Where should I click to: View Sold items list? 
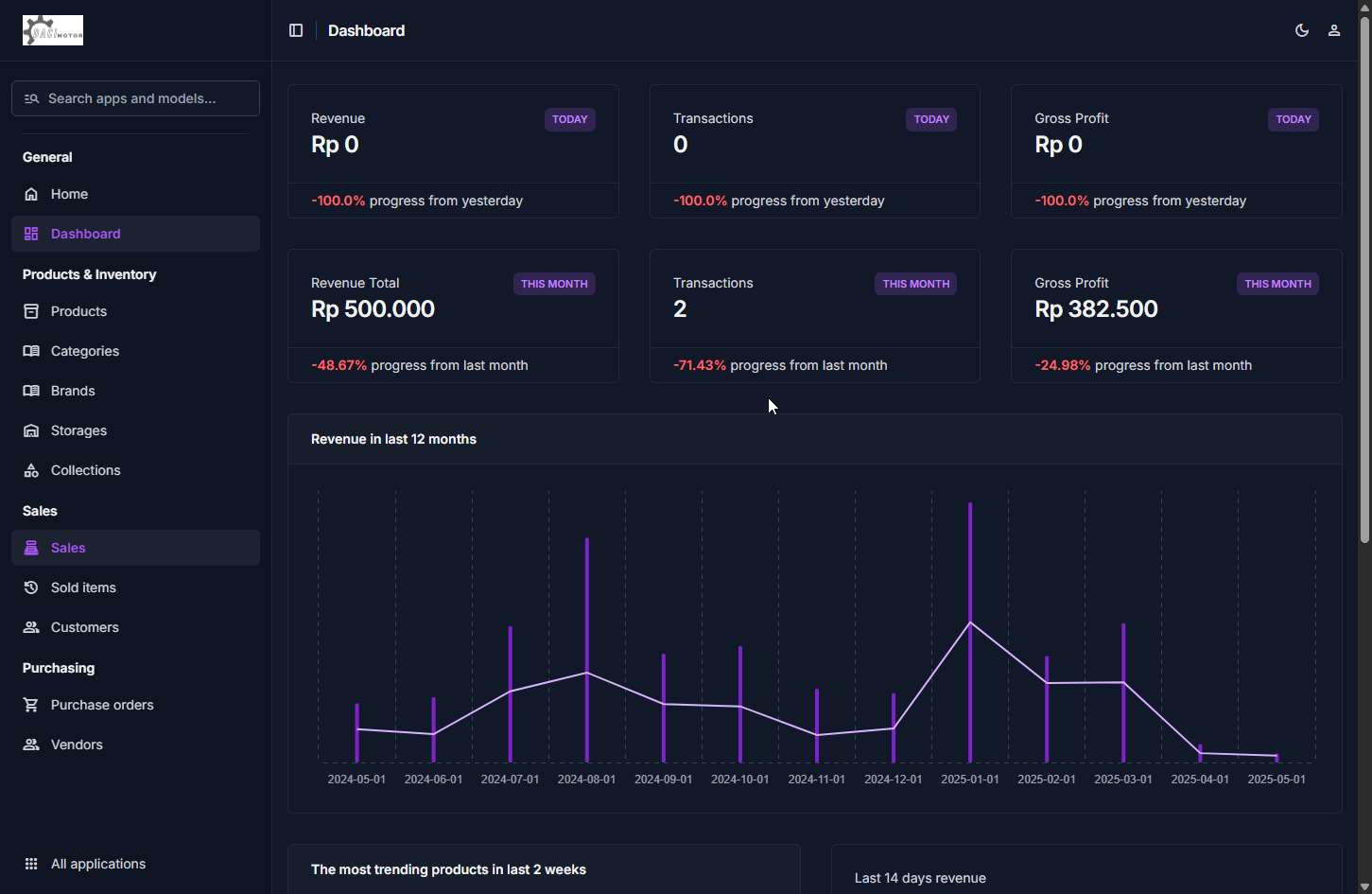point(135,587)
